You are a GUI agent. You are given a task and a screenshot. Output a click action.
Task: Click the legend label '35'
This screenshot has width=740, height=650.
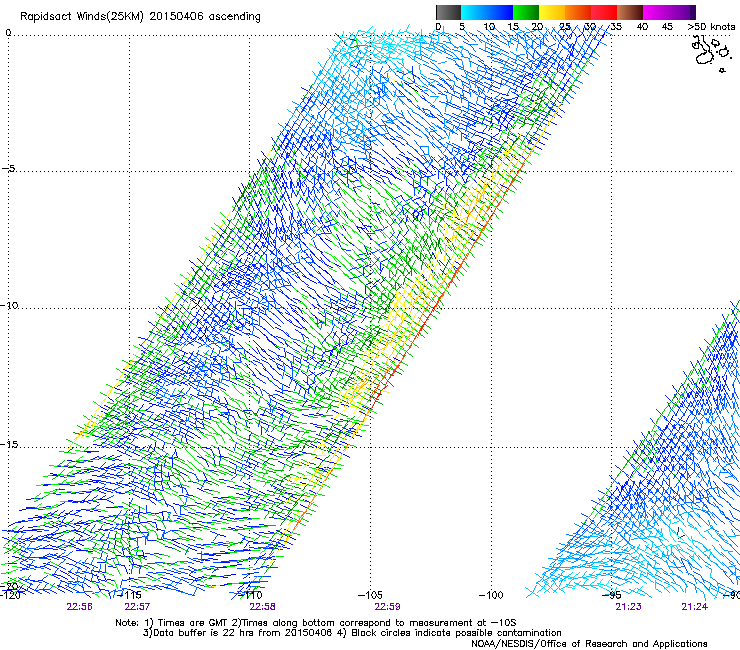click(x=616, y=27)
